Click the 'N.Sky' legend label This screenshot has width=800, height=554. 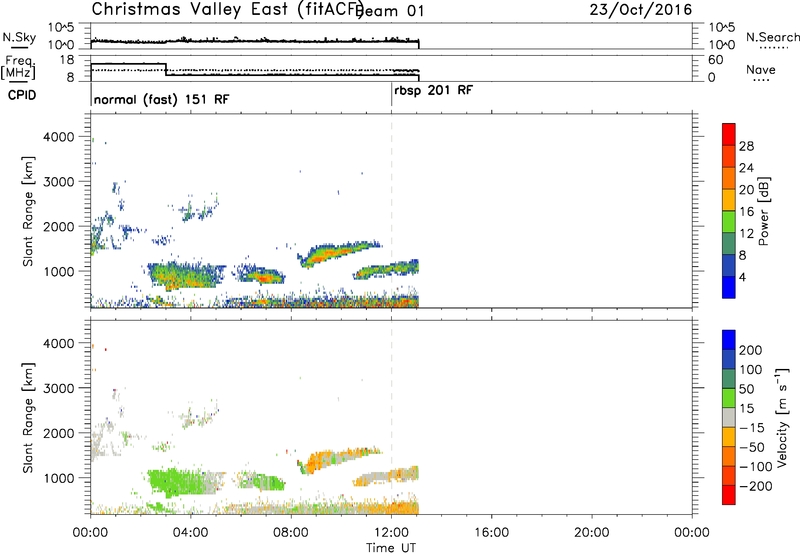[x=19, y=37]
